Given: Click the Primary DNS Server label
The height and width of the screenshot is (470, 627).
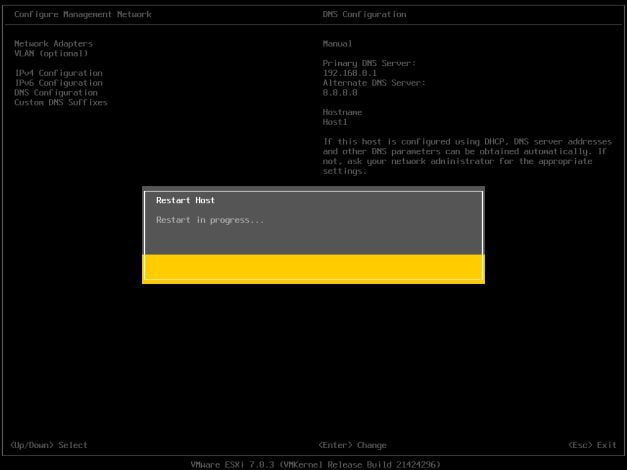Looking at the screenshot, I should 369,63.
